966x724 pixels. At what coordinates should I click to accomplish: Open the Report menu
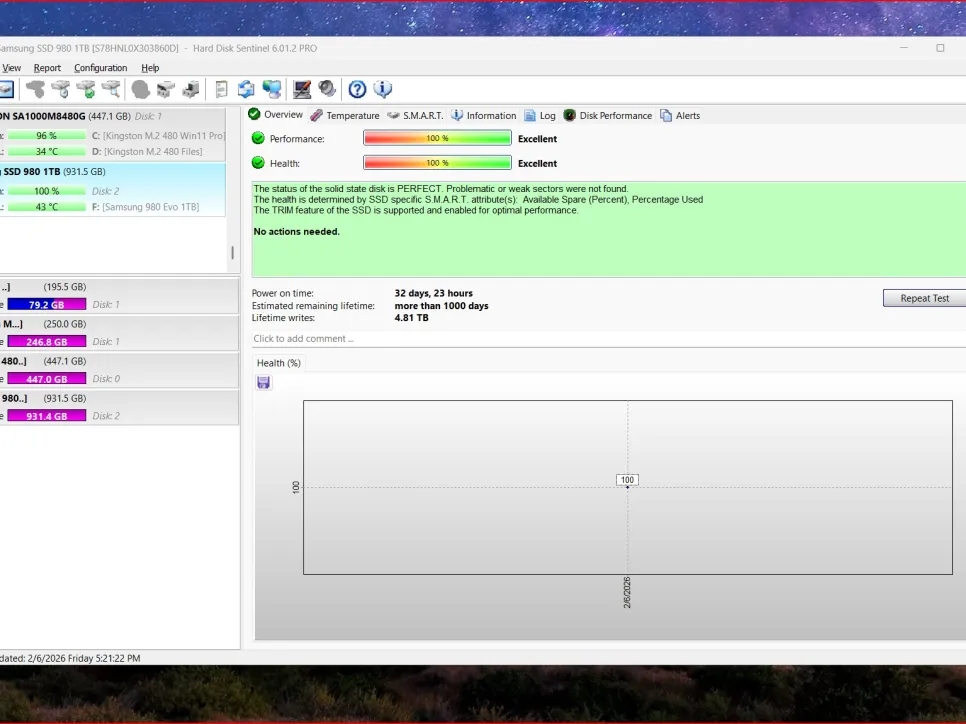(x=47, y=68)
